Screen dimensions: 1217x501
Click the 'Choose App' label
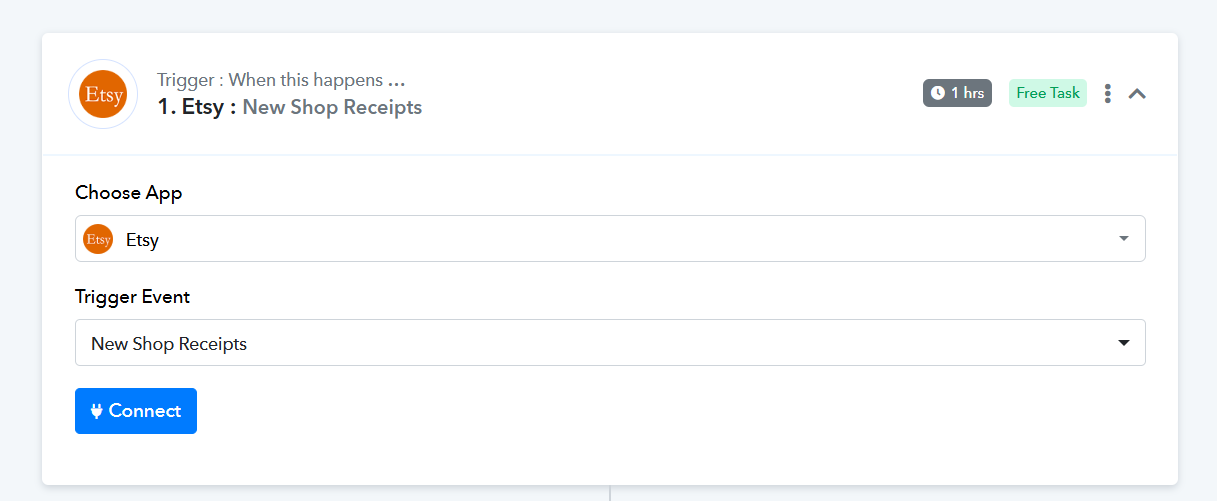pyautogui.click(x=129, y=193)
